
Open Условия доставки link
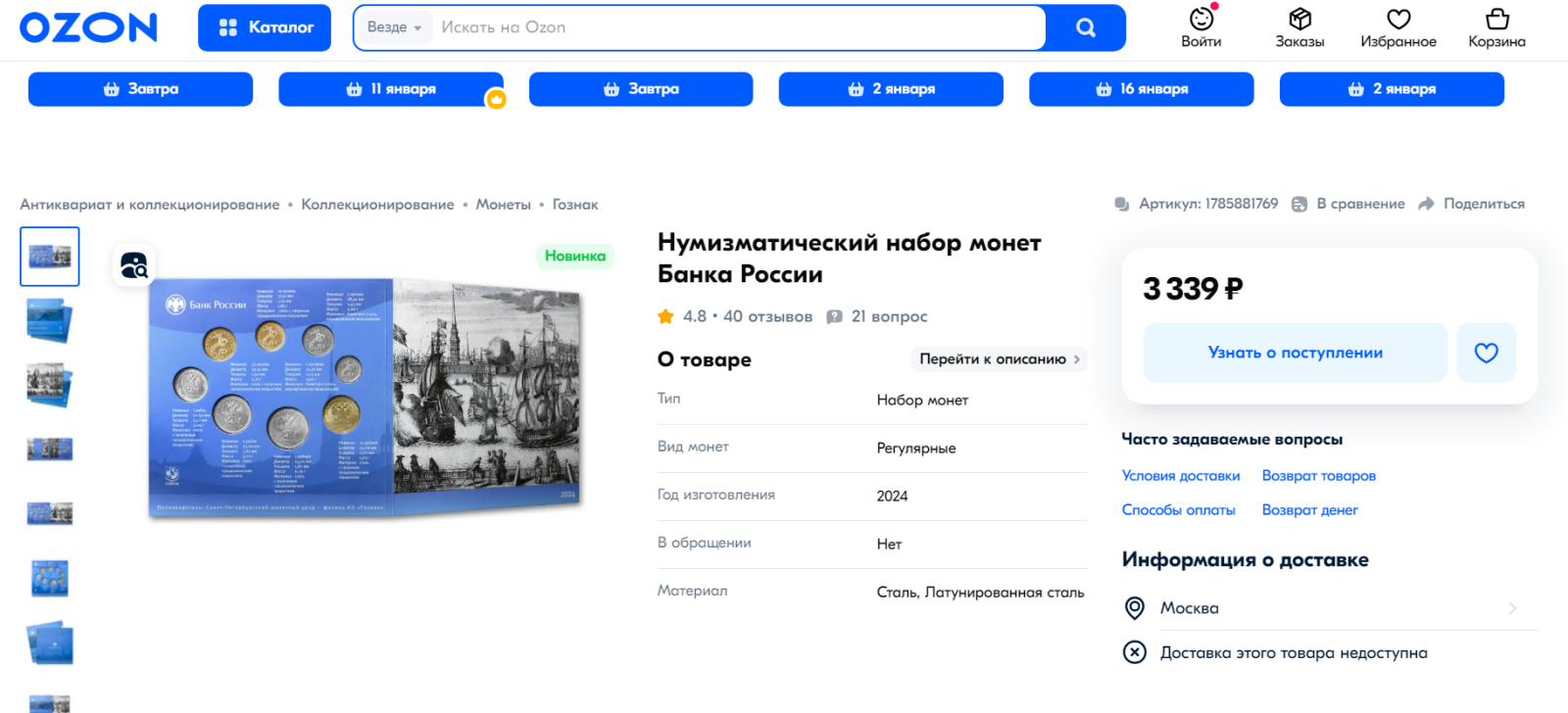pos(1181,476)
